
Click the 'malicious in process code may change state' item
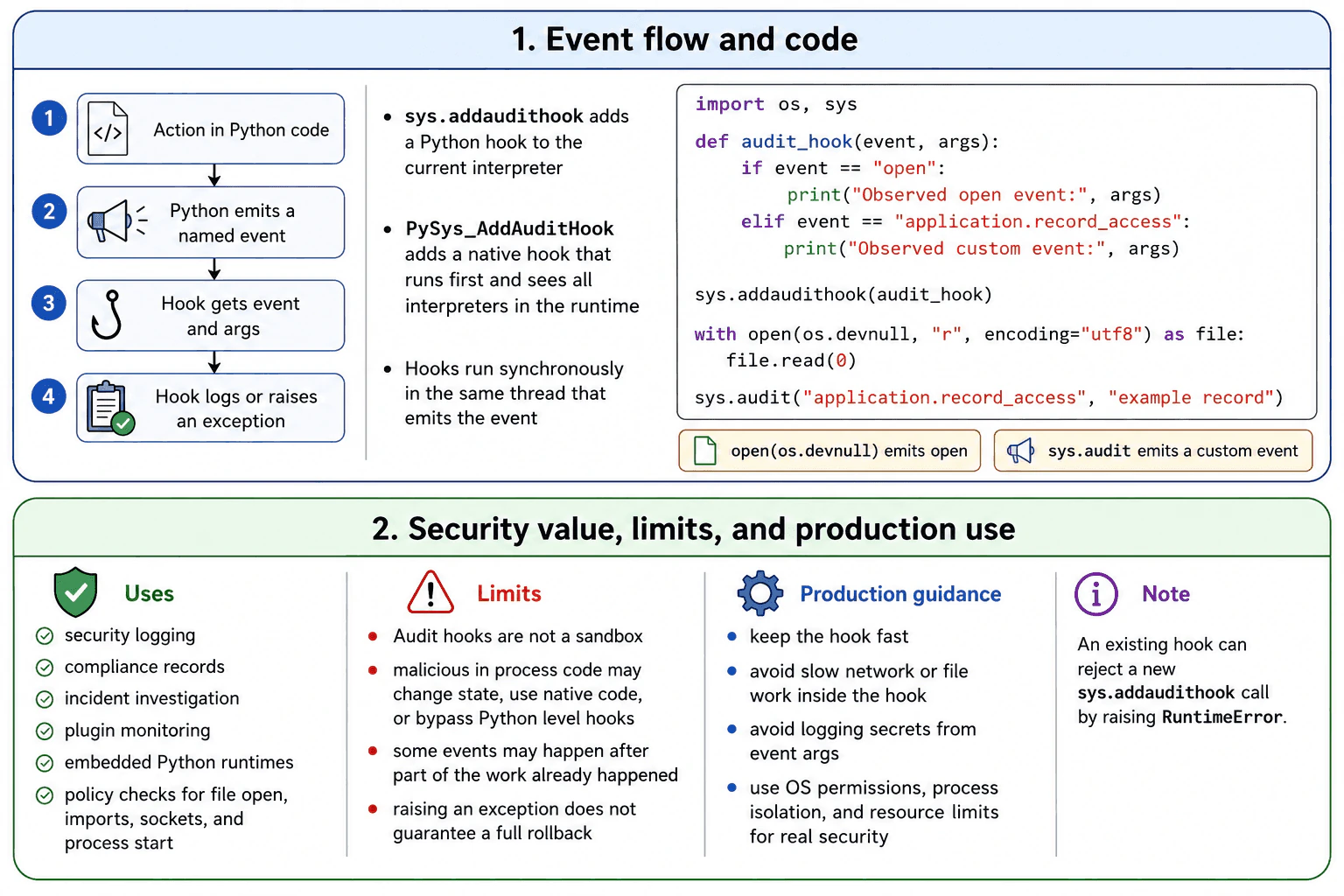pos(518,694)
